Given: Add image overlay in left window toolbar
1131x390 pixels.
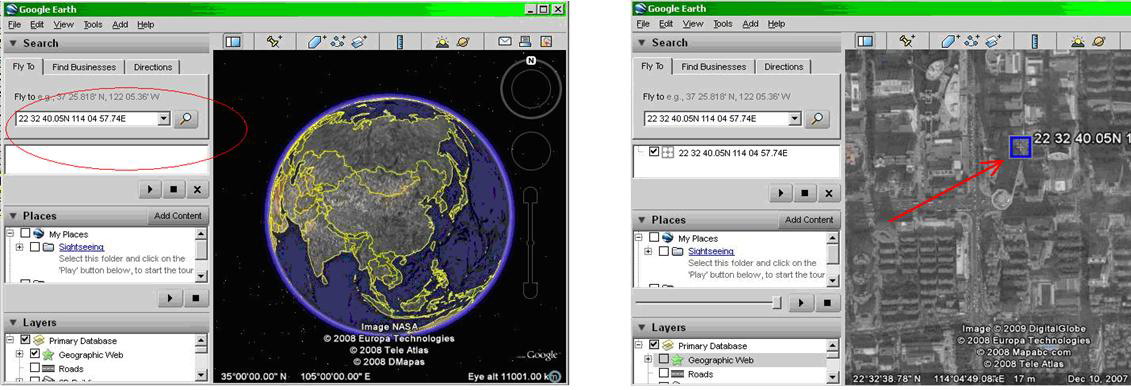Looking at the screenshot, I should click(x=359, y=42).
